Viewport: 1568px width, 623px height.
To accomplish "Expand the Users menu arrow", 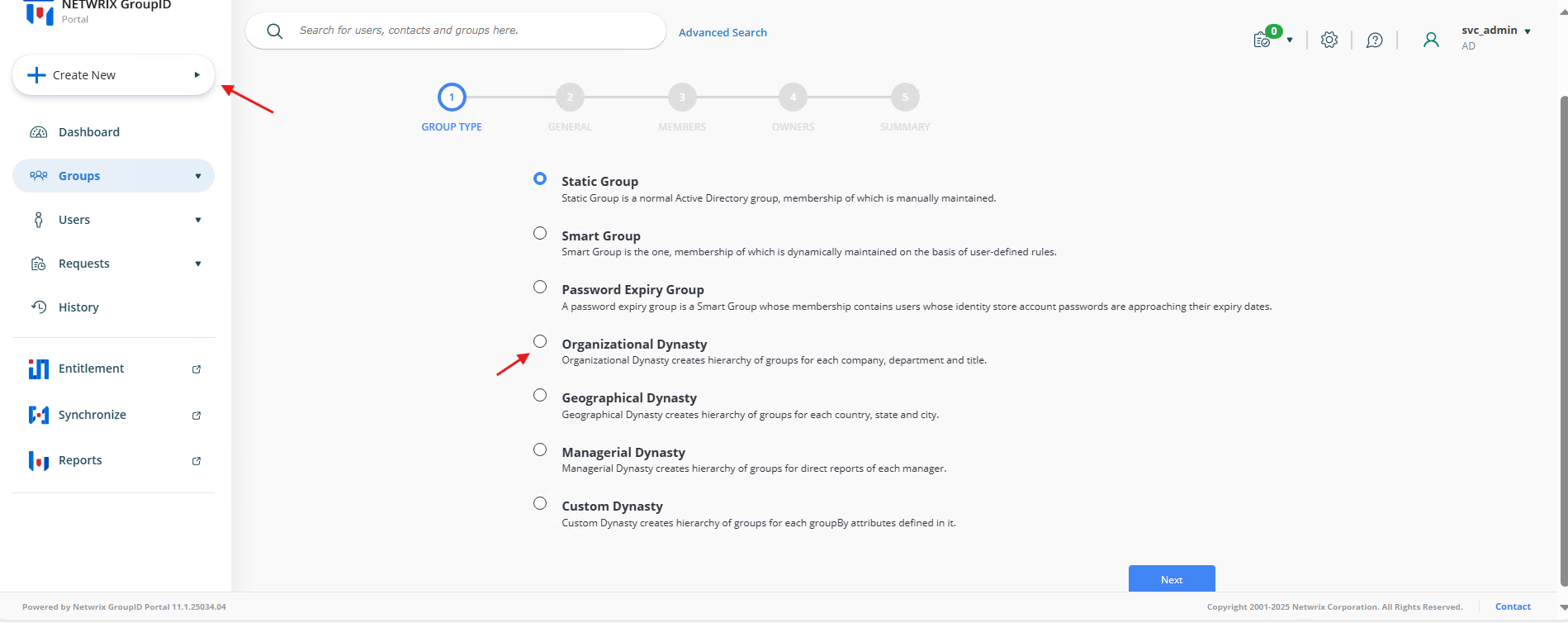I will (x=198, y=220).
